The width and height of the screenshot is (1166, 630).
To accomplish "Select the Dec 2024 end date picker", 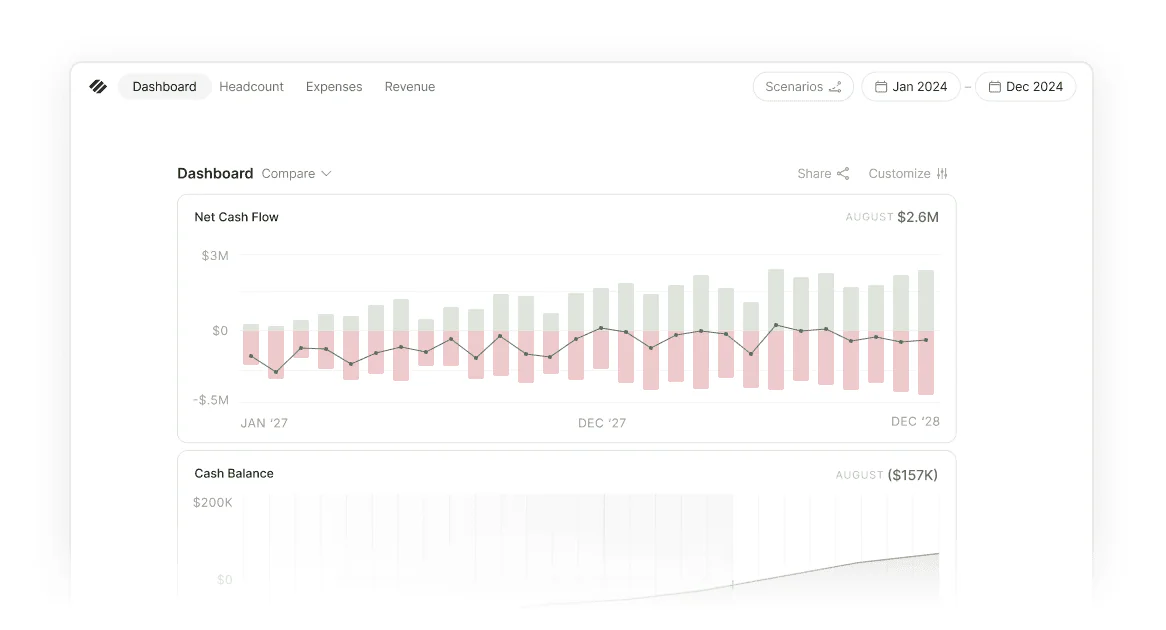I will pos(1025,87).
